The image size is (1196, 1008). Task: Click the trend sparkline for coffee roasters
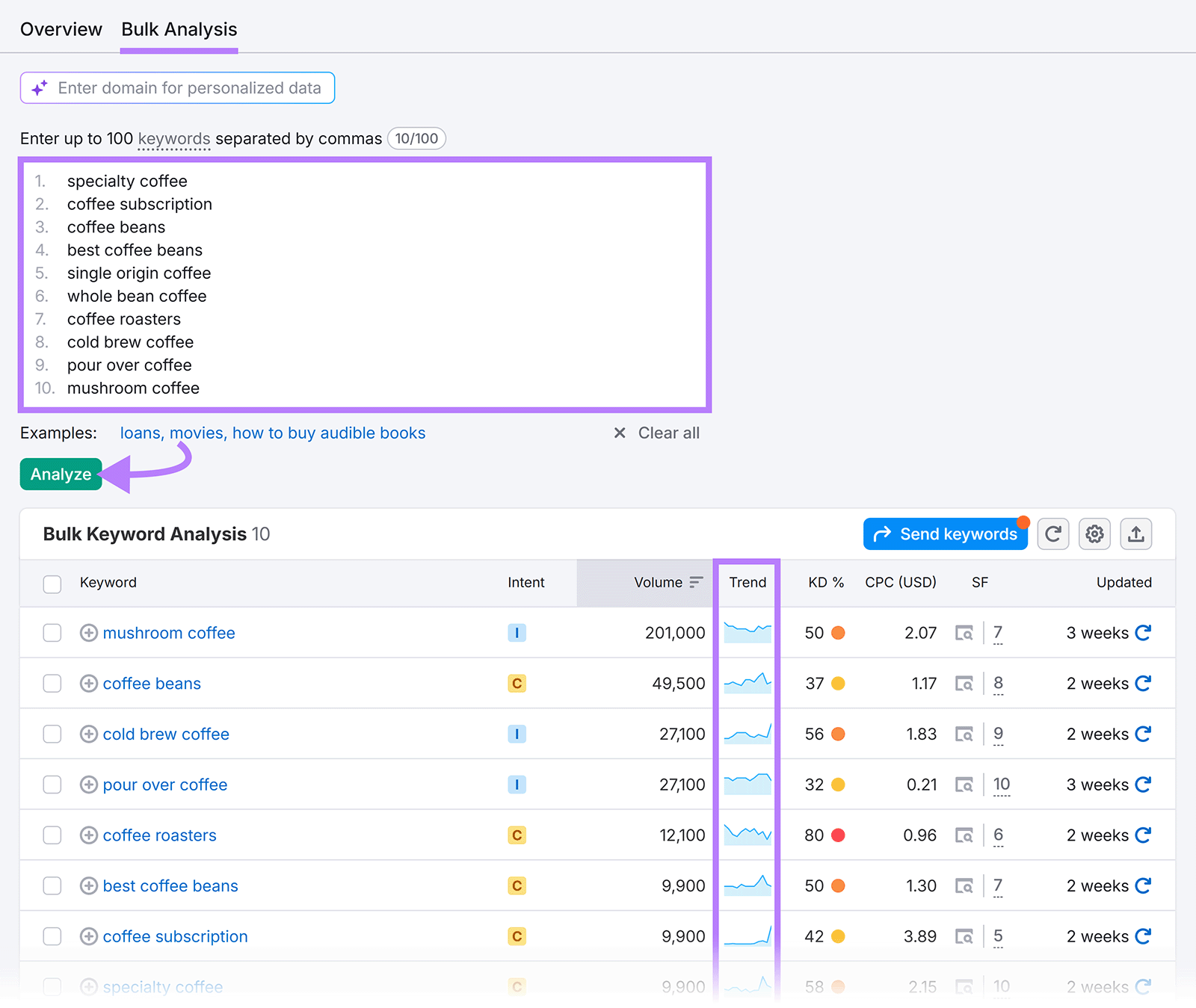pyautogui.click(x=747, y=835)
